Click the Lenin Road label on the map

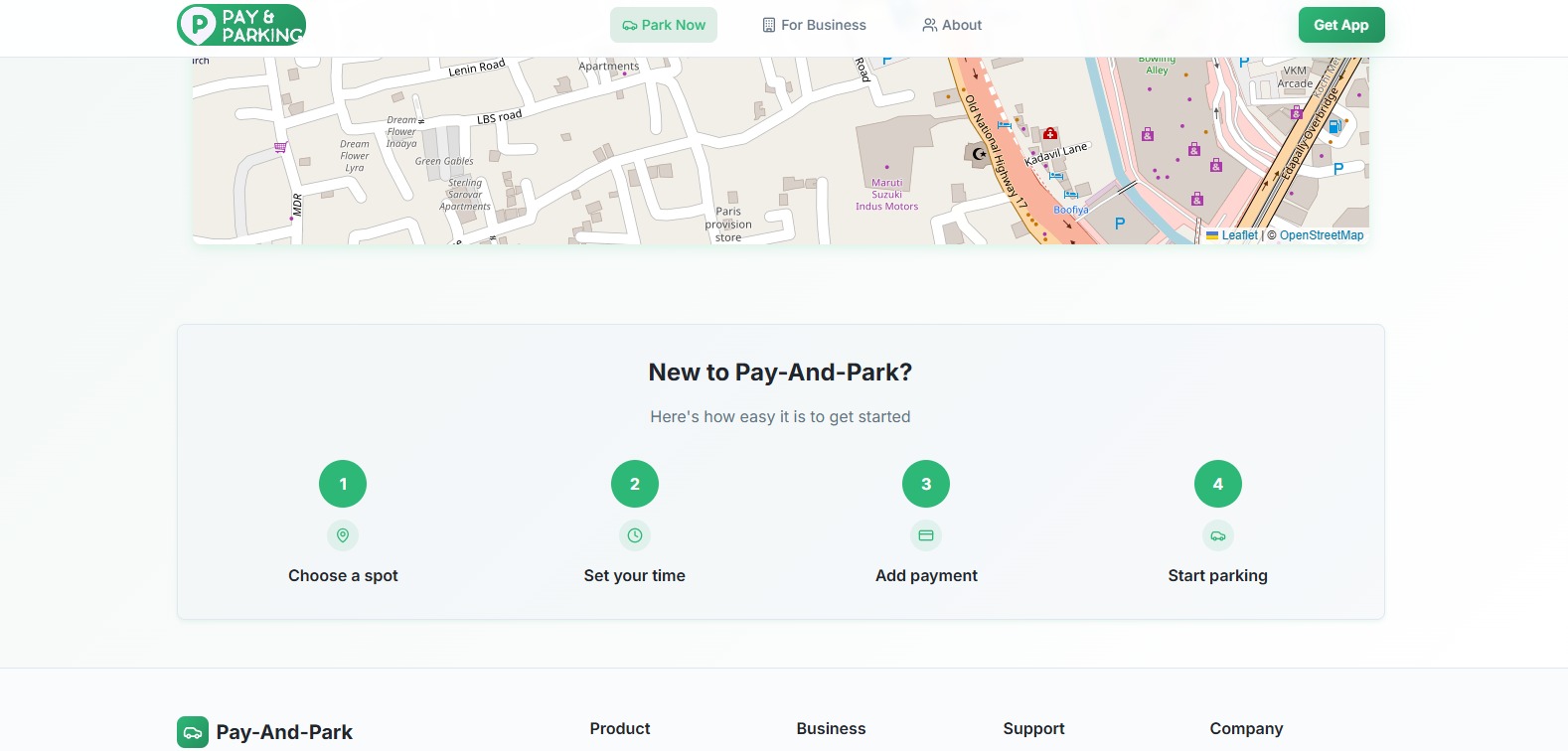[x=477, y=68]
